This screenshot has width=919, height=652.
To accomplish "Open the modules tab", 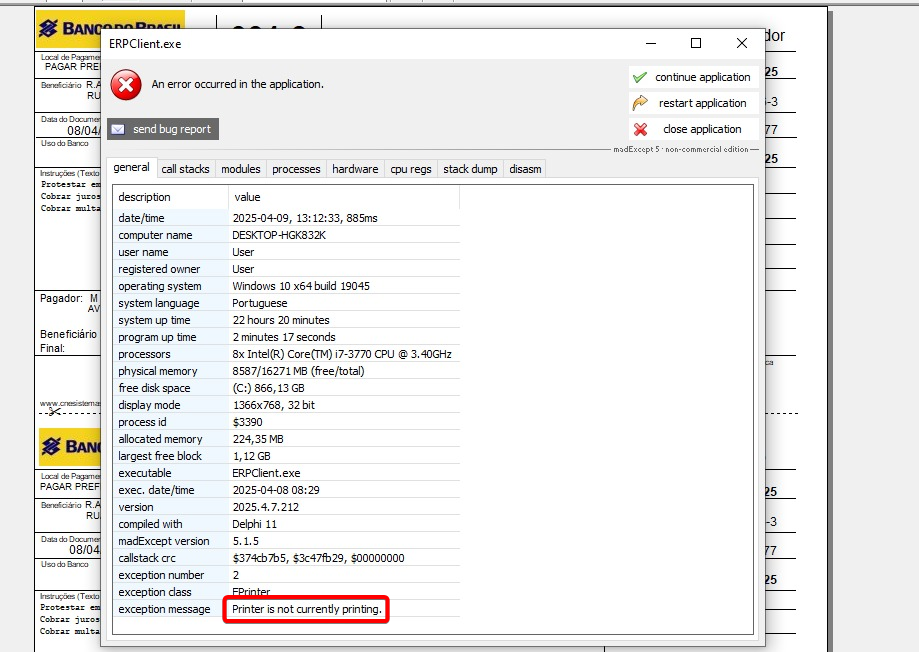I will click(240, 169).
